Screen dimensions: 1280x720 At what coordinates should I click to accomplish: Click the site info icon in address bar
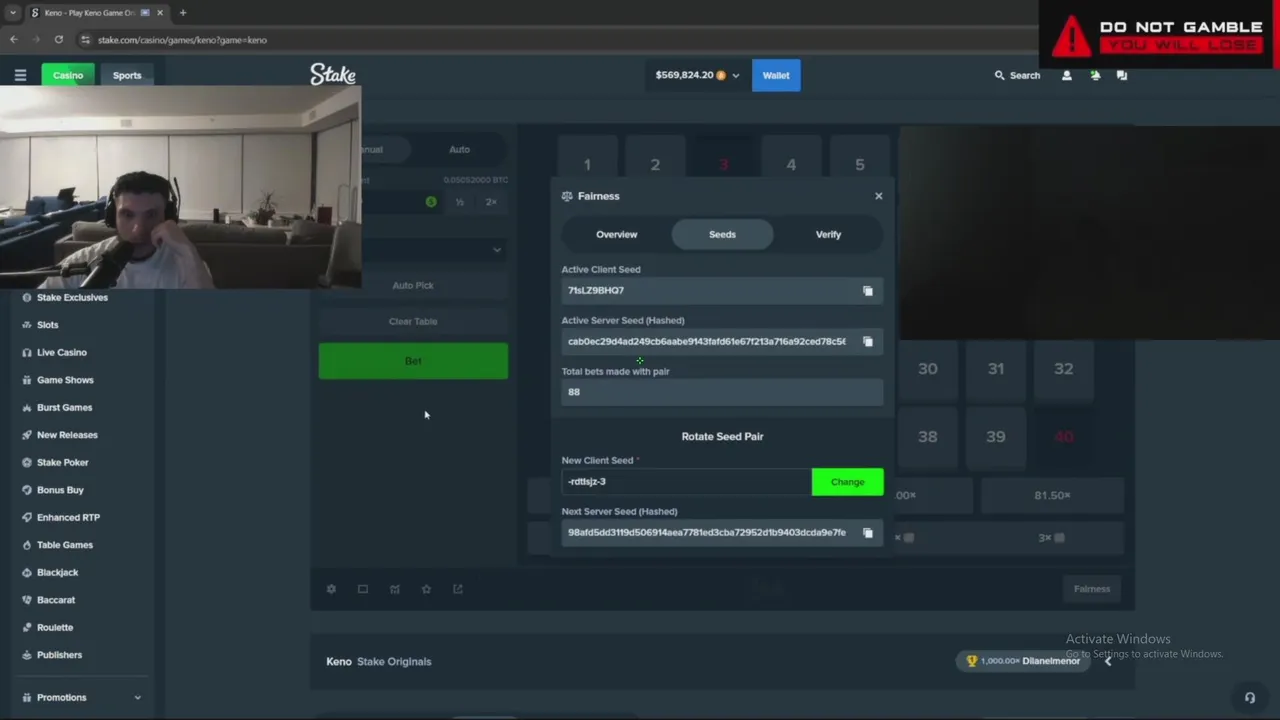coord(86,40)
